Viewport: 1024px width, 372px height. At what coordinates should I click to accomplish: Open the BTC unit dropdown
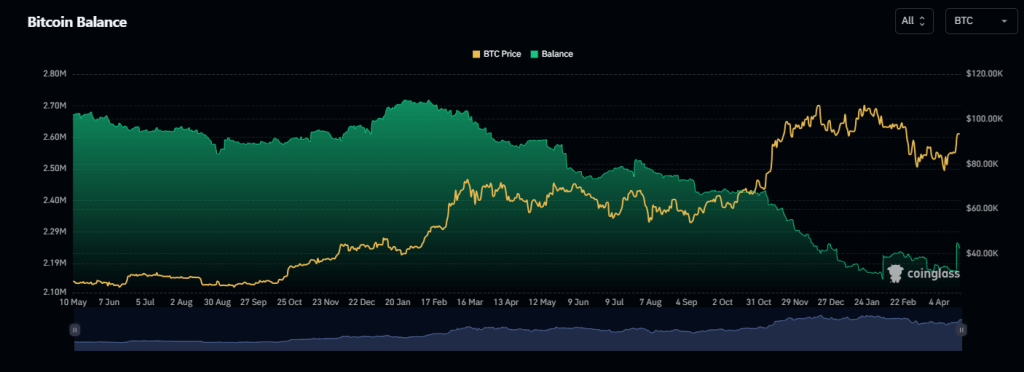981,21
